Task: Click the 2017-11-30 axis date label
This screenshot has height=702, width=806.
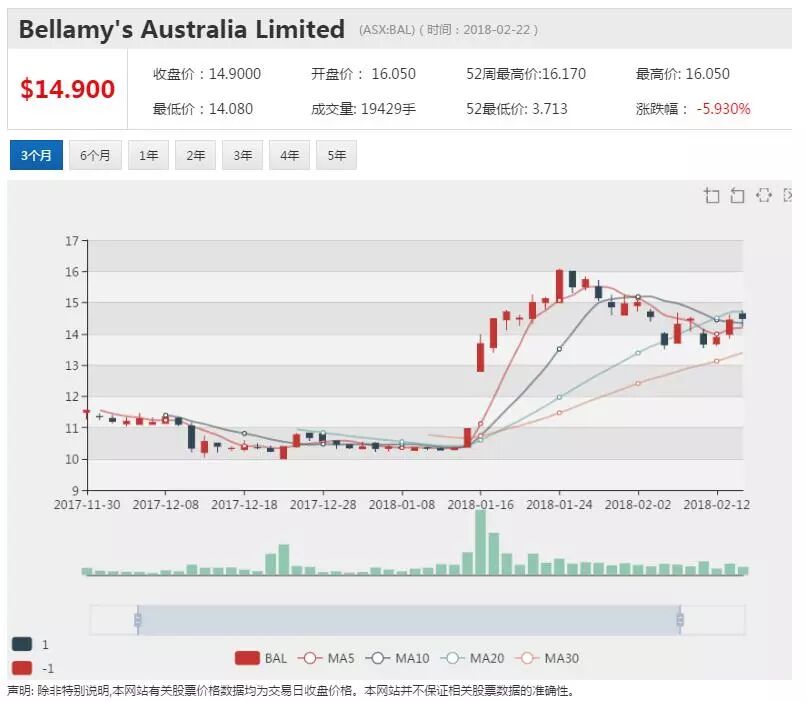Action: [x=87, y=505]
